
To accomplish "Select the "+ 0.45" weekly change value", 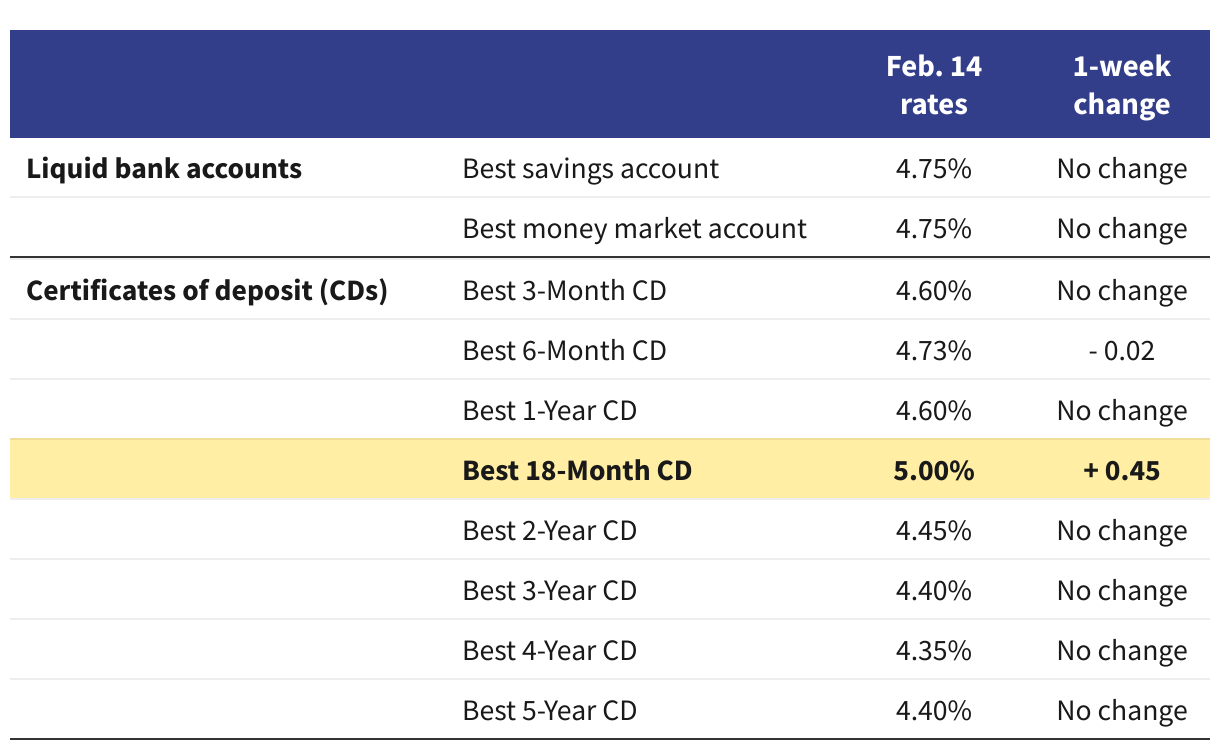I will tap(1121, 470).
